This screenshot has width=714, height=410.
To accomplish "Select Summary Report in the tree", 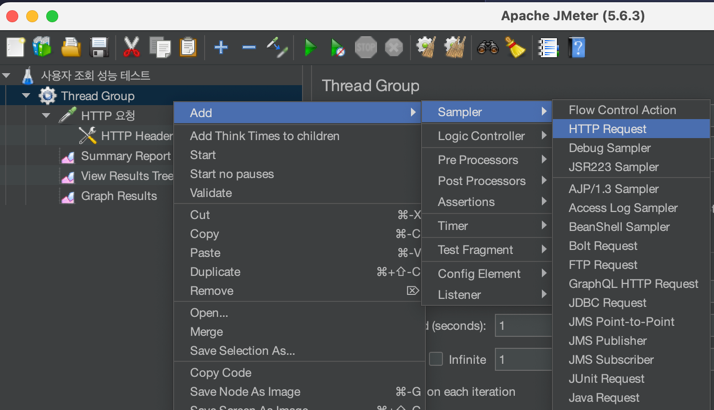I will pyautogui.click(x=125, y=156).
